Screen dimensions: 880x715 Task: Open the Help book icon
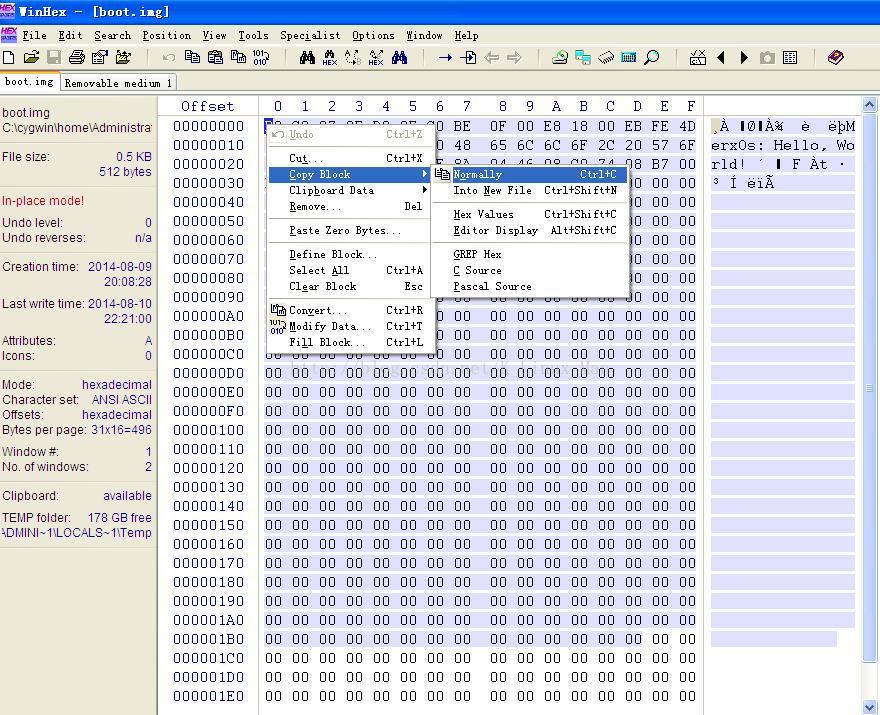tap(836, 57)
